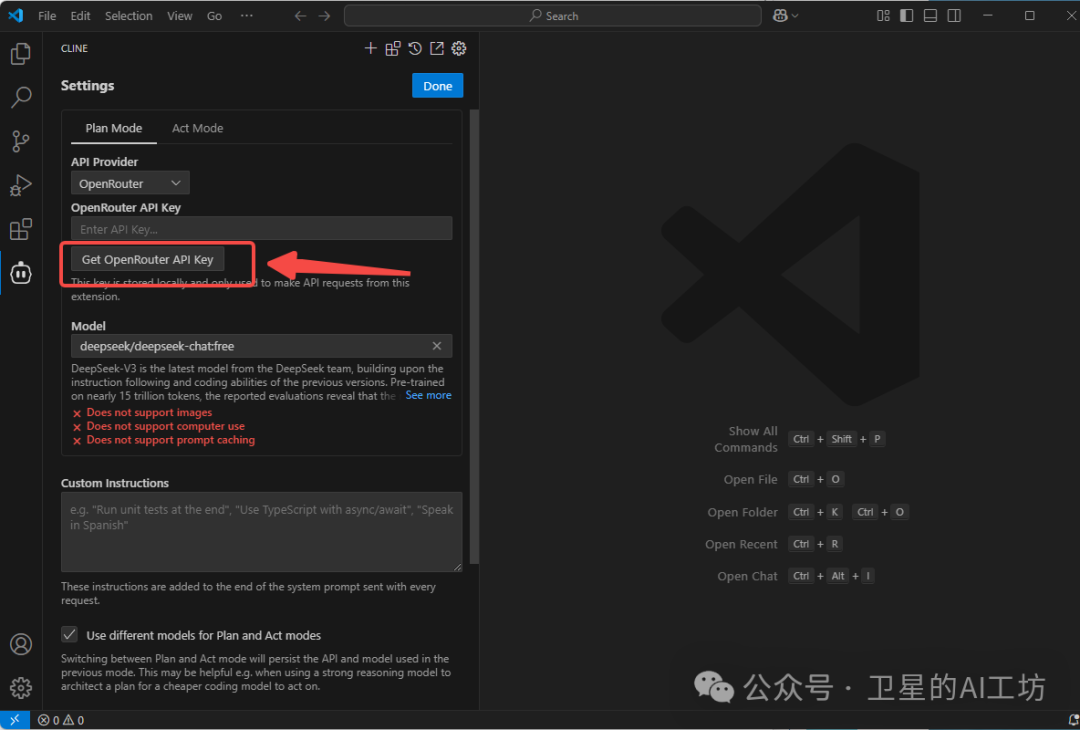This screenshot has height=730, width=1080.
Task: Start a new Cline task with plus icon
Action: coord(371,48)
